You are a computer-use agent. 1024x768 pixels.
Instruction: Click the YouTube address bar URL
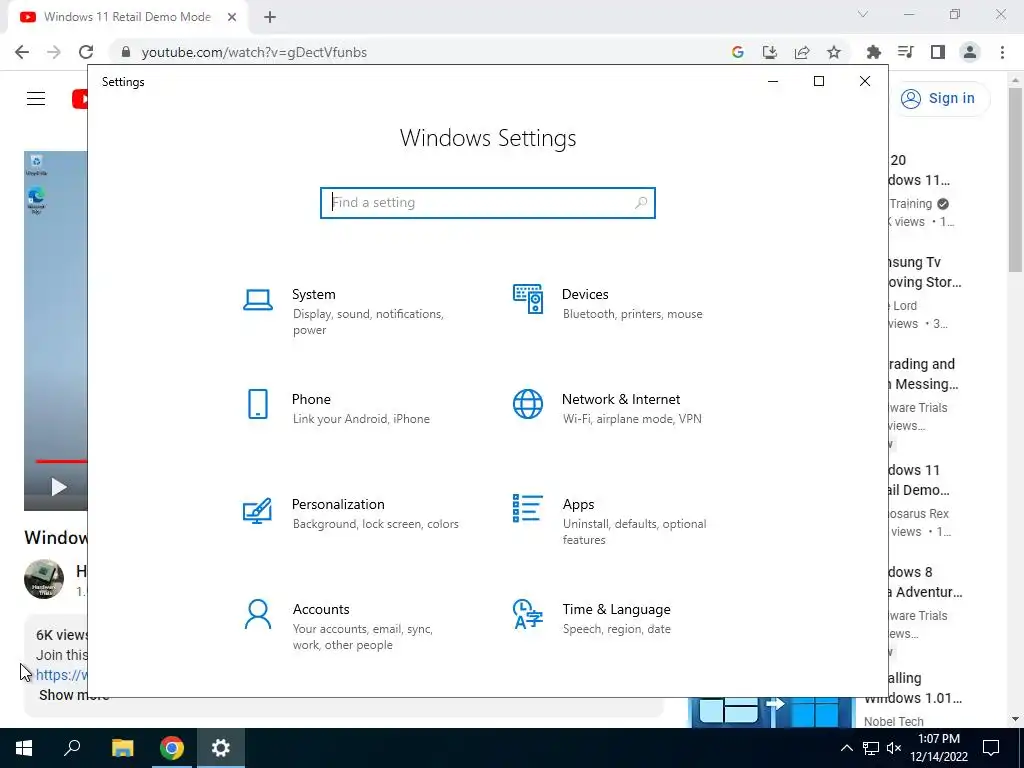coord(254,52)
